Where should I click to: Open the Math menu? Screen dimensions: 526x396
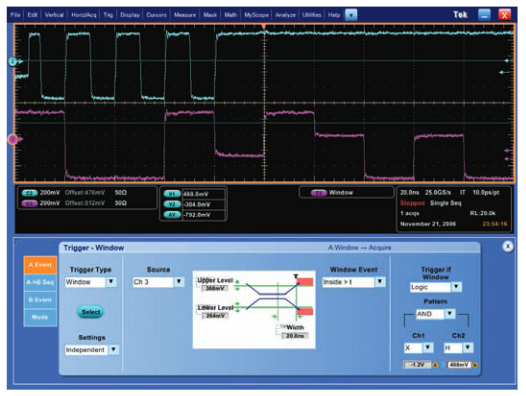coord(230,15)
